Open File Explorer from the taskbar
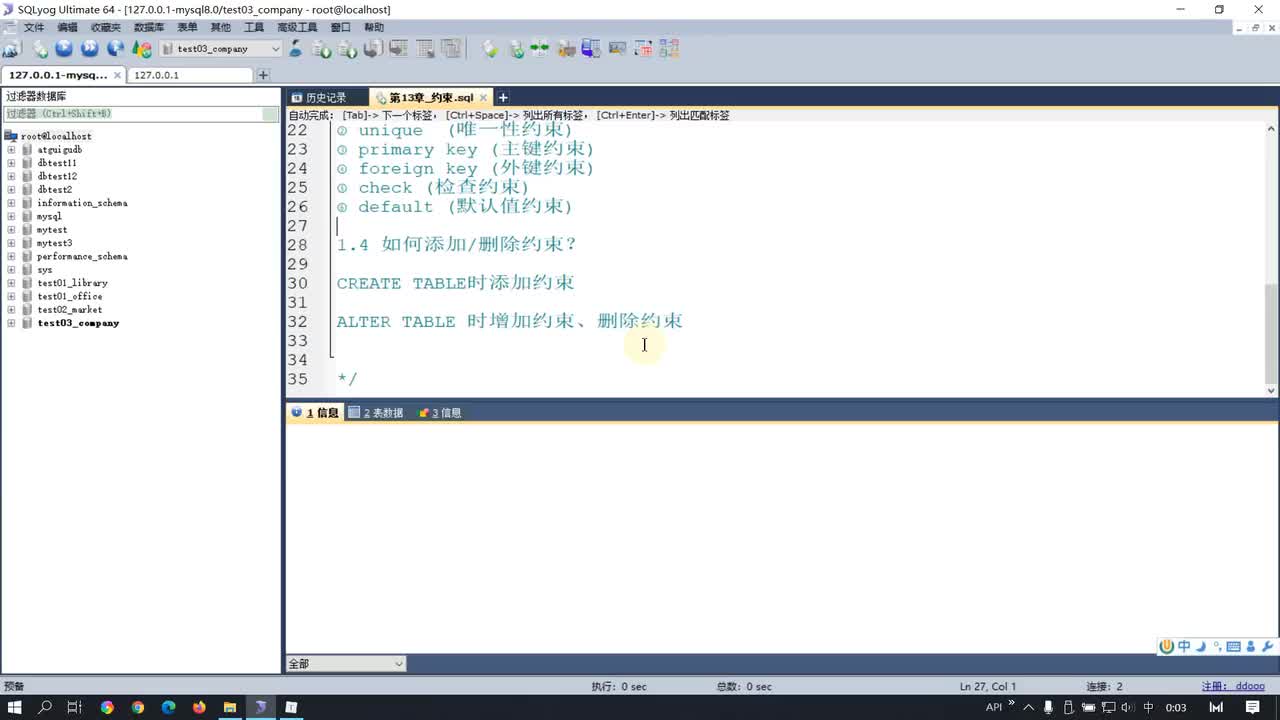1280x720 pixels. [x=229, y=707]
